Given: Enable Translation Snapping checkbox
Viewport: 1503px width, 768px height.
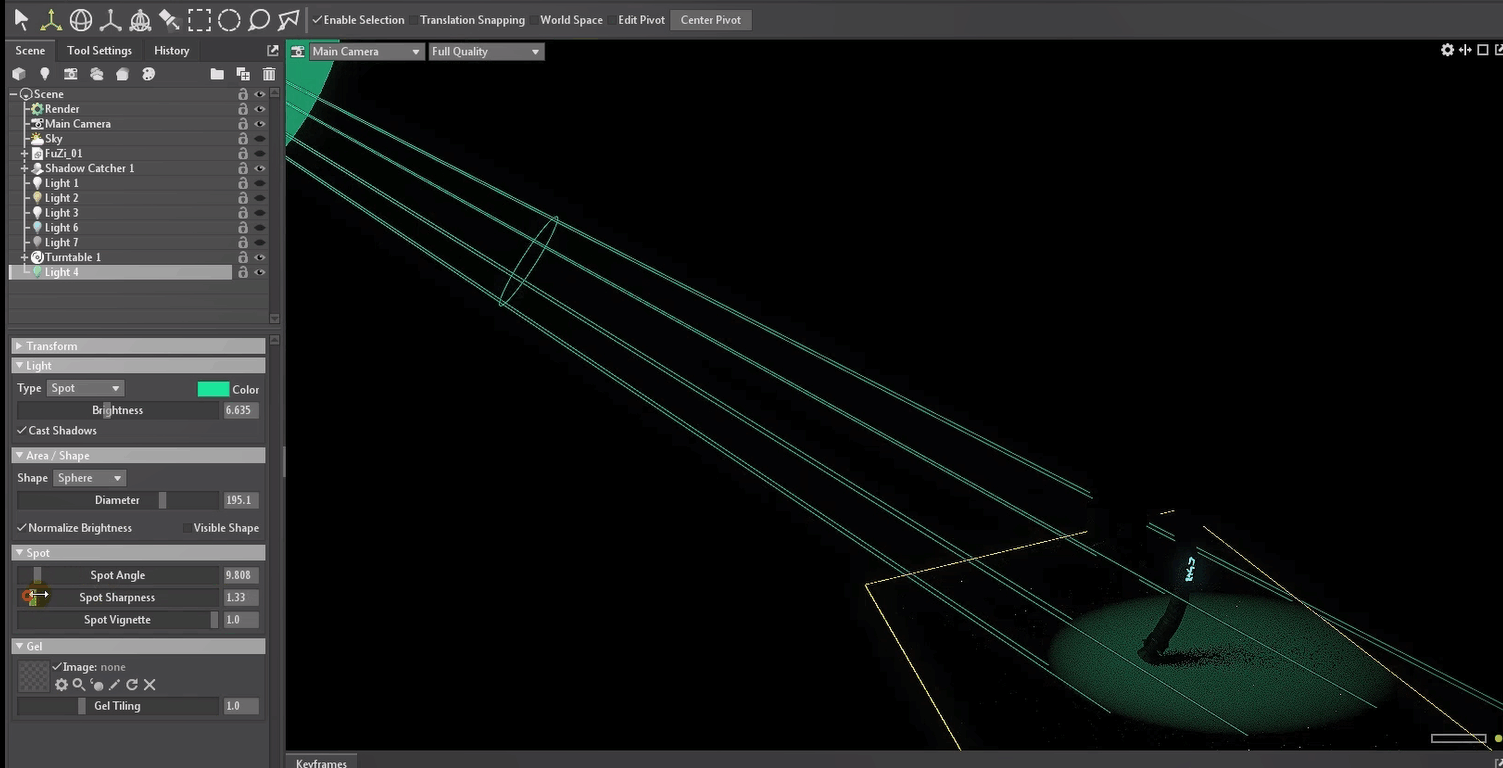Looking at the screenshot, I should [414, 20].
